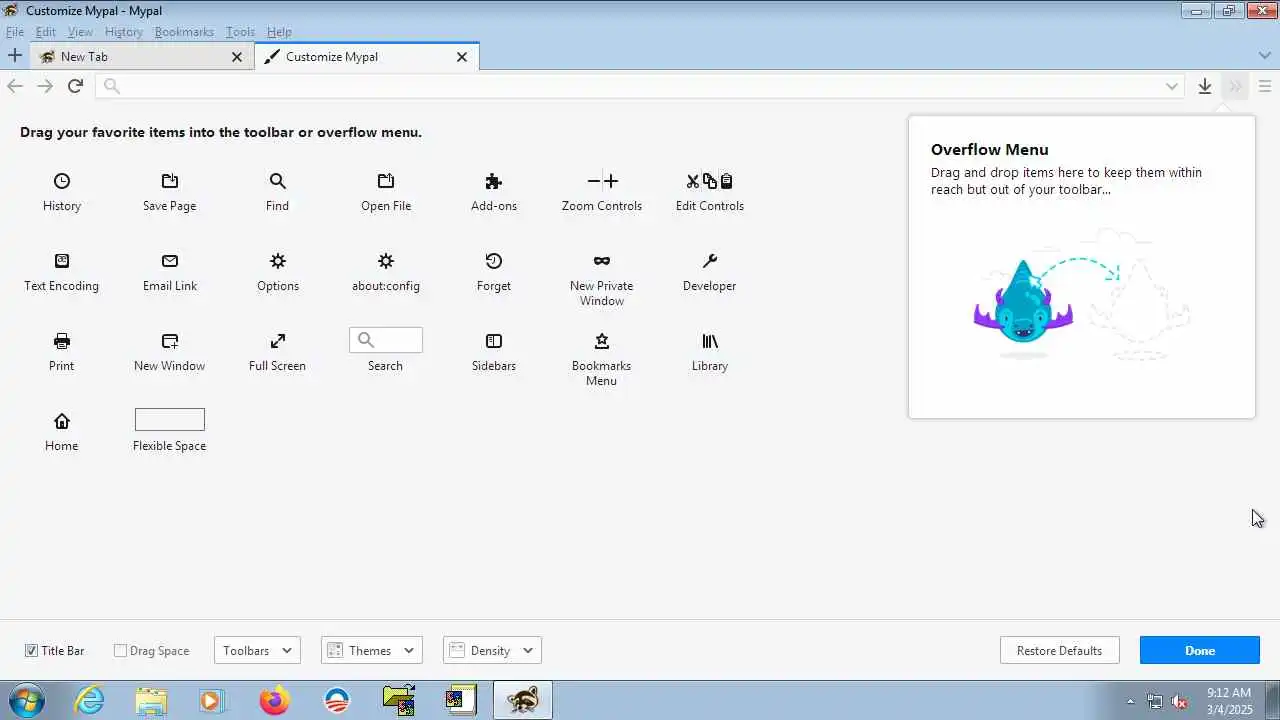The image size is (1280, 720).
Task: Click the Restore Defaults button
Action: coord(1059,651)
